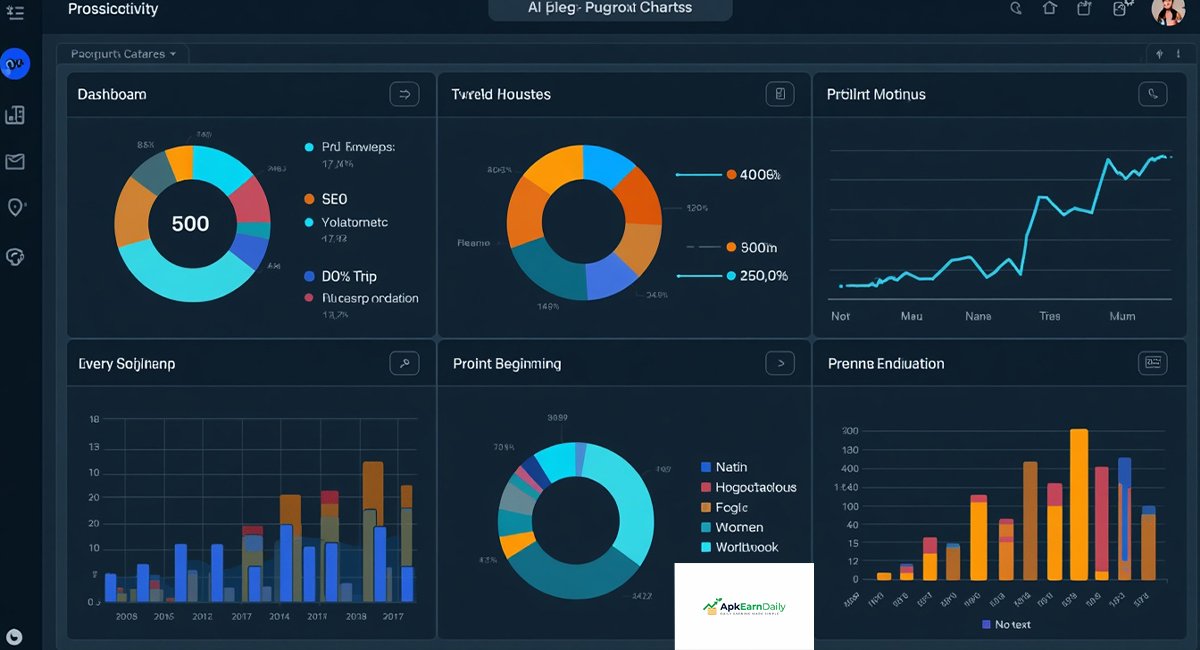Click the blue circular logo in sidebar
The image size is (1200, 650).
pos(15,64)
